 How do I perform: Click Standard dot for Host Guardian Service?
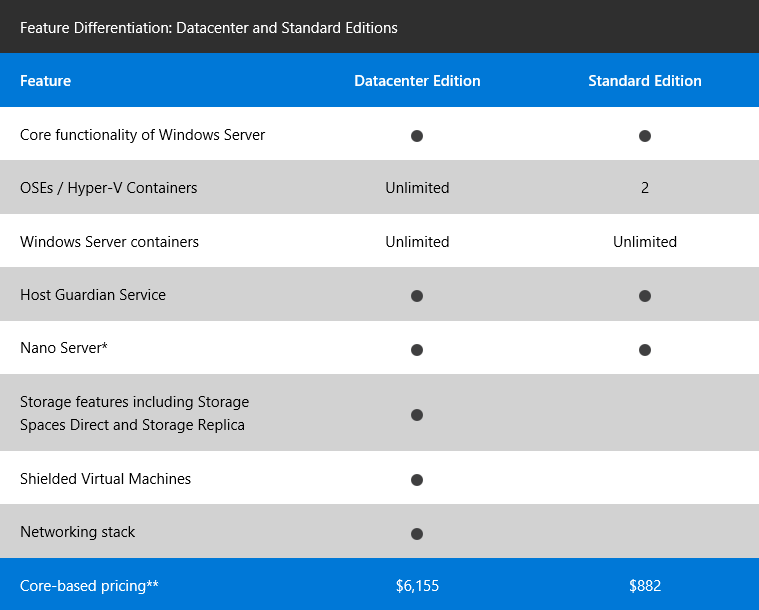pos(645,296)
